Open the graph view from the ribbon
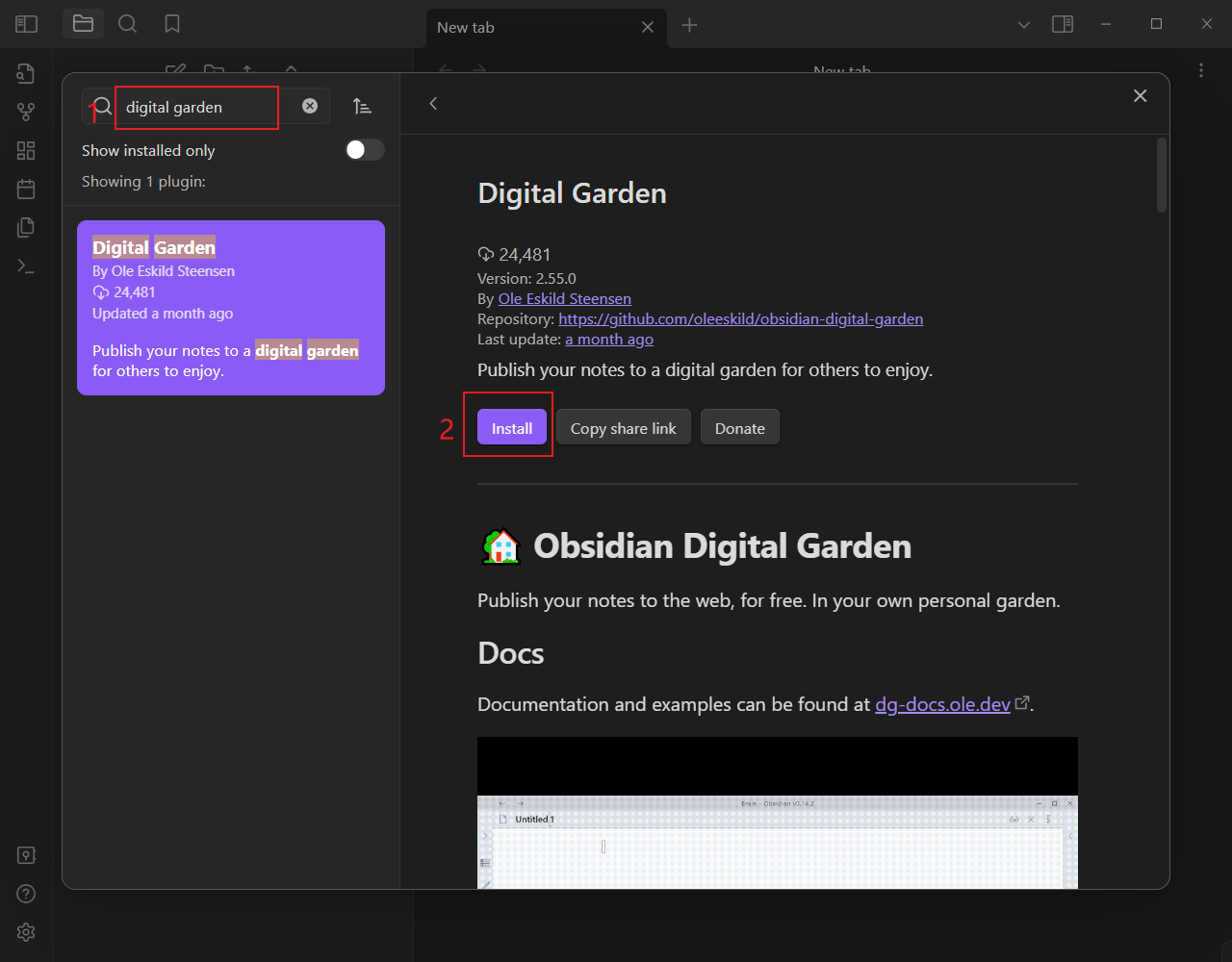The image size is (1232, 962). coord(26,112)
